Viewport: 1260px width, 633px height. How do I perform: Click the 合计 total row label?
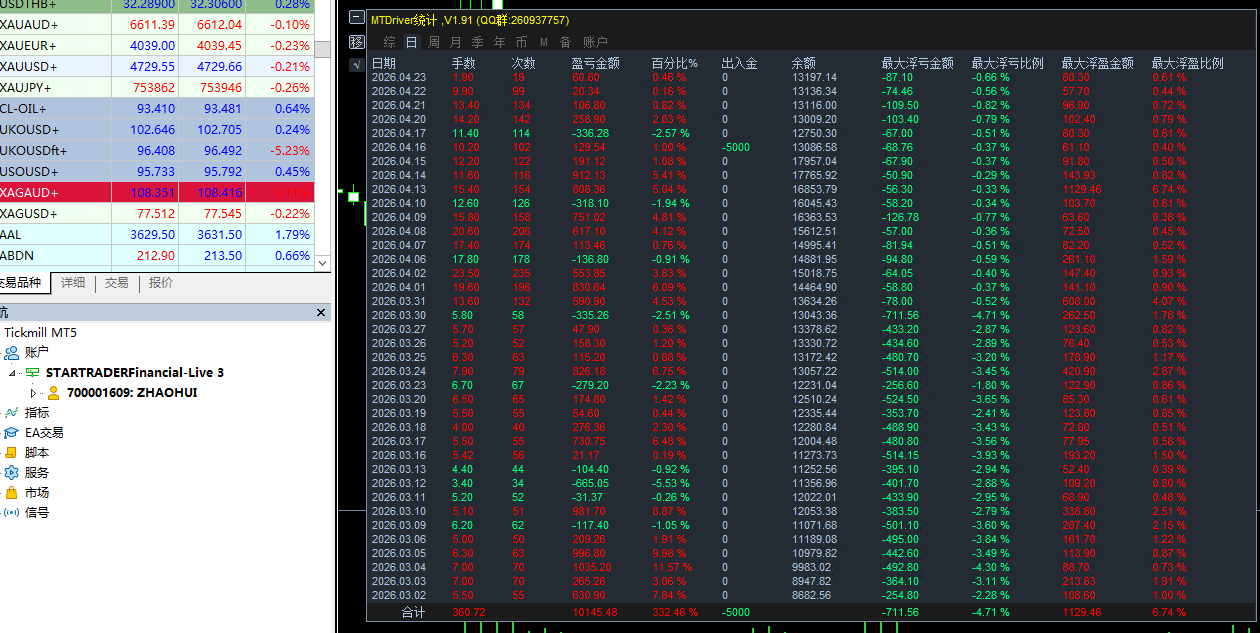pyautogui.click(x=413, y=612)
